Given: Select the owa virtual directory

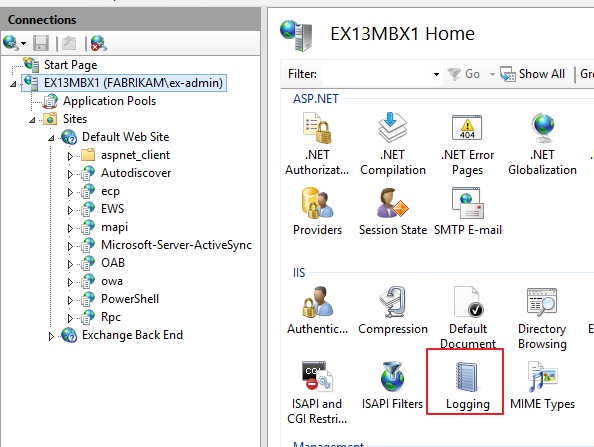Looking at the screenshot, I should 112,281.
